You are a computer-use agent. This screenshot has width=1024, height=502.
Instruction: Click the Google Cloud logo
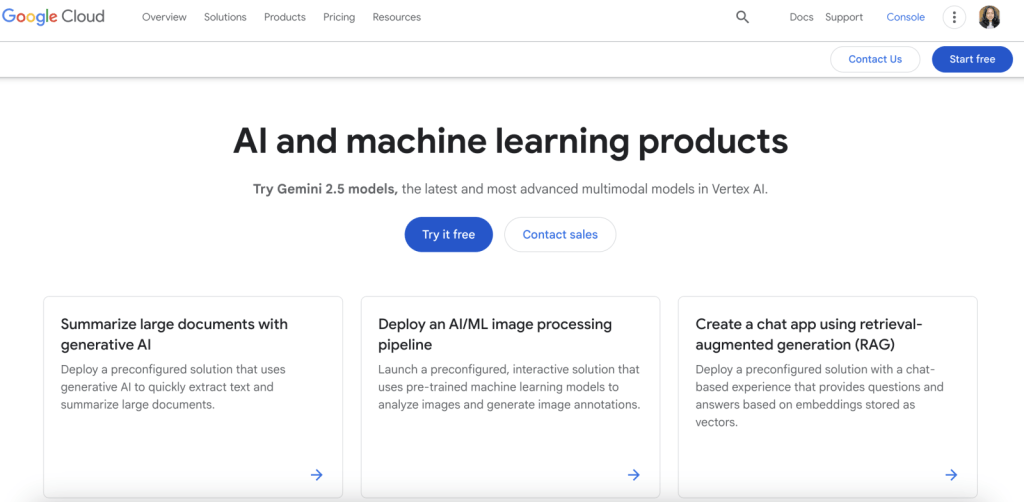tap(54, 17)
